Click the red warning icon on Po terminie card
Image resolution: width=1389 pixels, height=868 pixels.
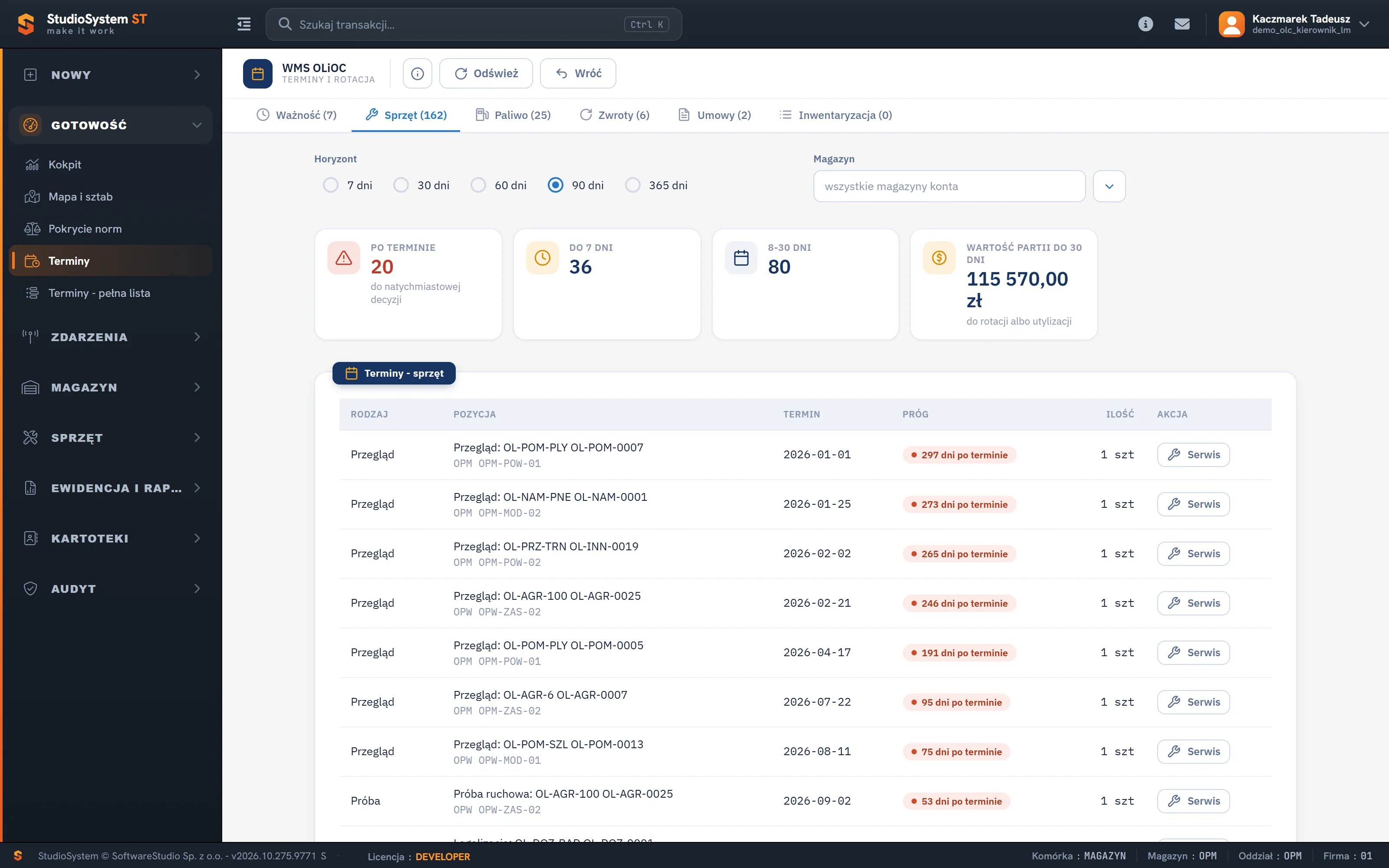coord(344,258)
